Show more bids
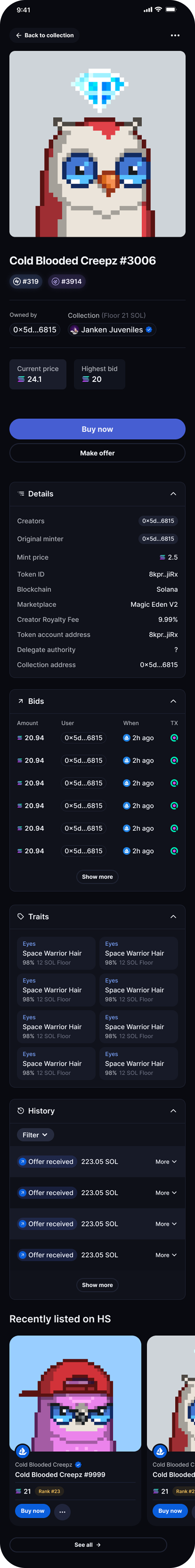The width and height of the screenshot is (195, 1568). pos(97,876)
